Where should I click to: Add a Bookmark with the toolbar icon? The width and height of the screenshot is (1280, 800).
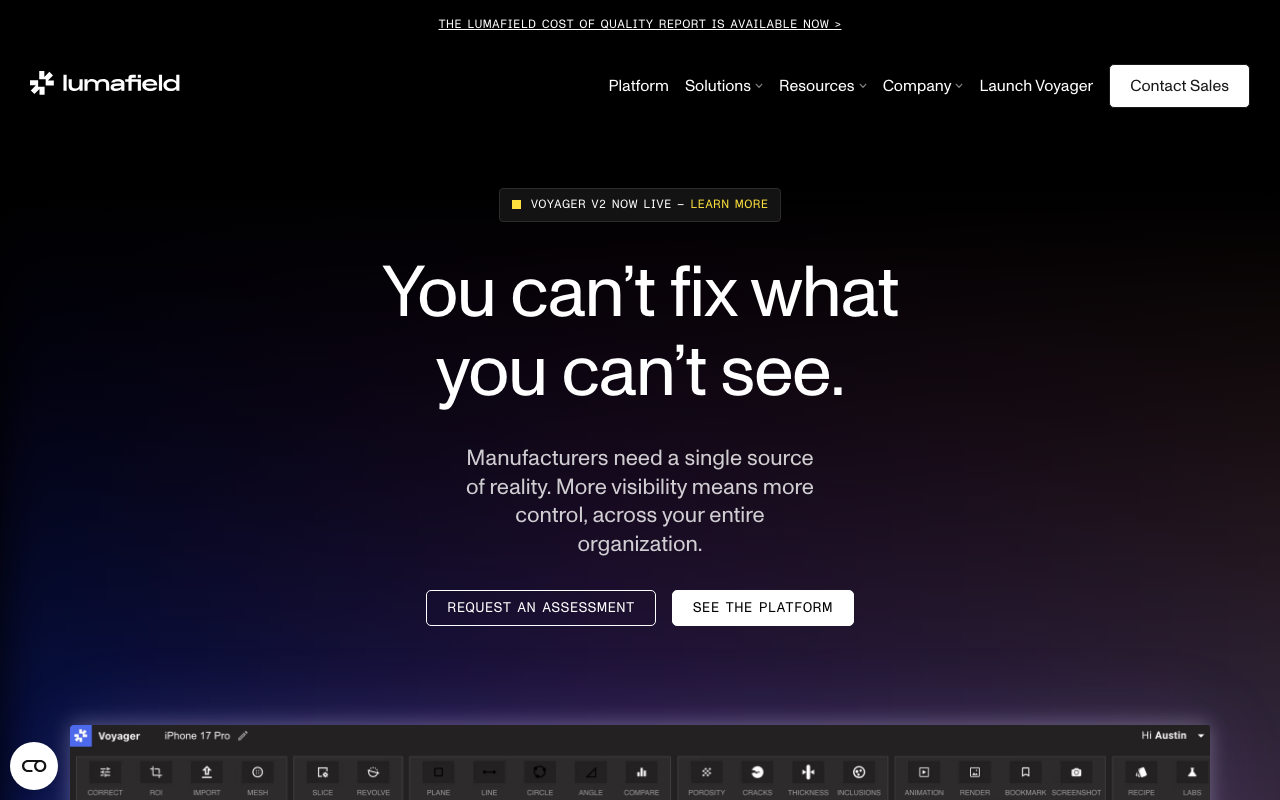(1025, 772)
